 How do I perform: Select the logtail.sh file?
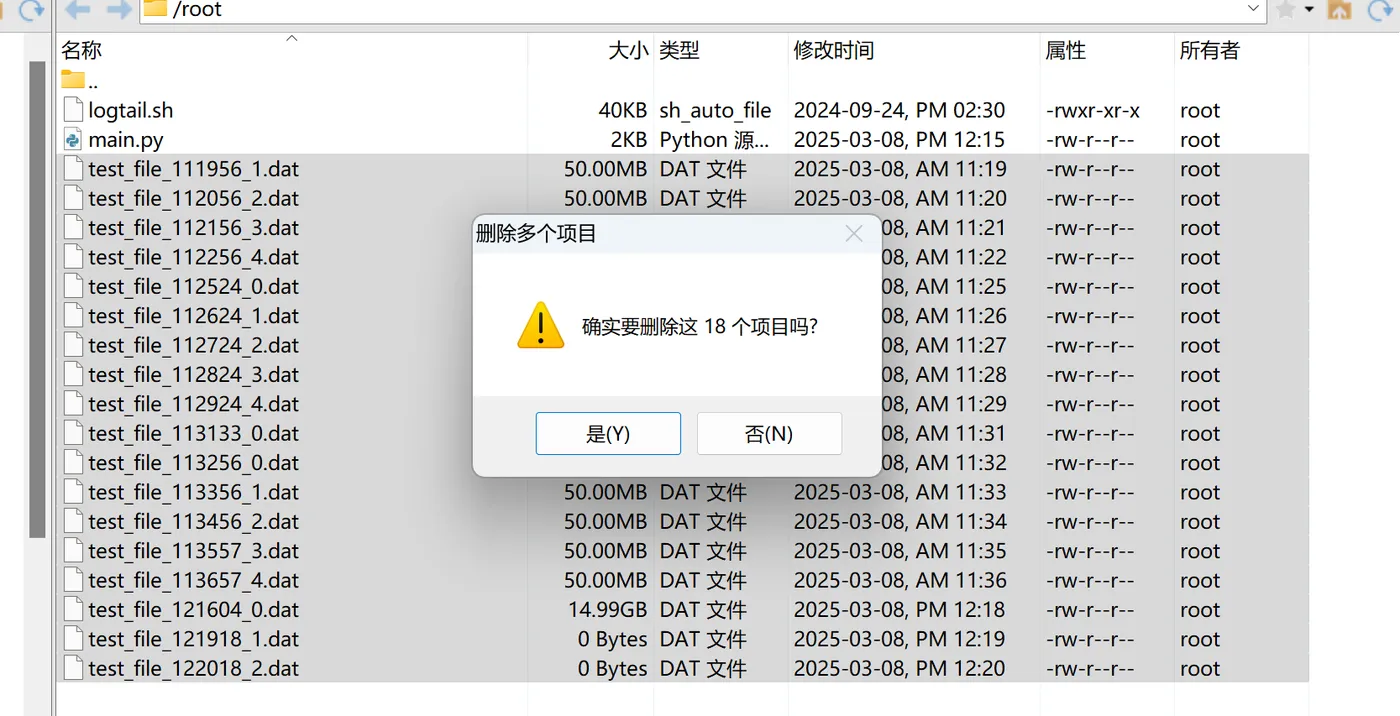point(130,111)
